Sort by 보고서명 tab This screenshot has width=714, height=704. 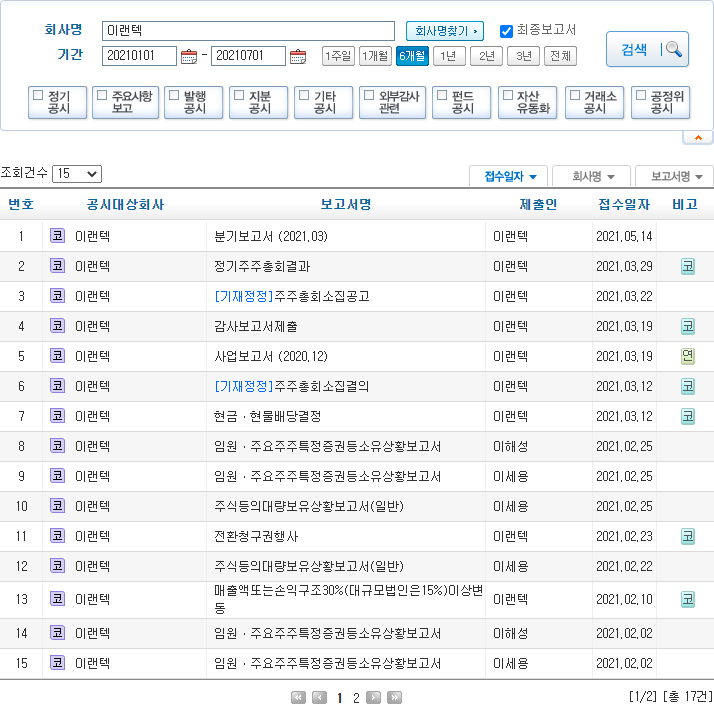click(x=675, y=176)
